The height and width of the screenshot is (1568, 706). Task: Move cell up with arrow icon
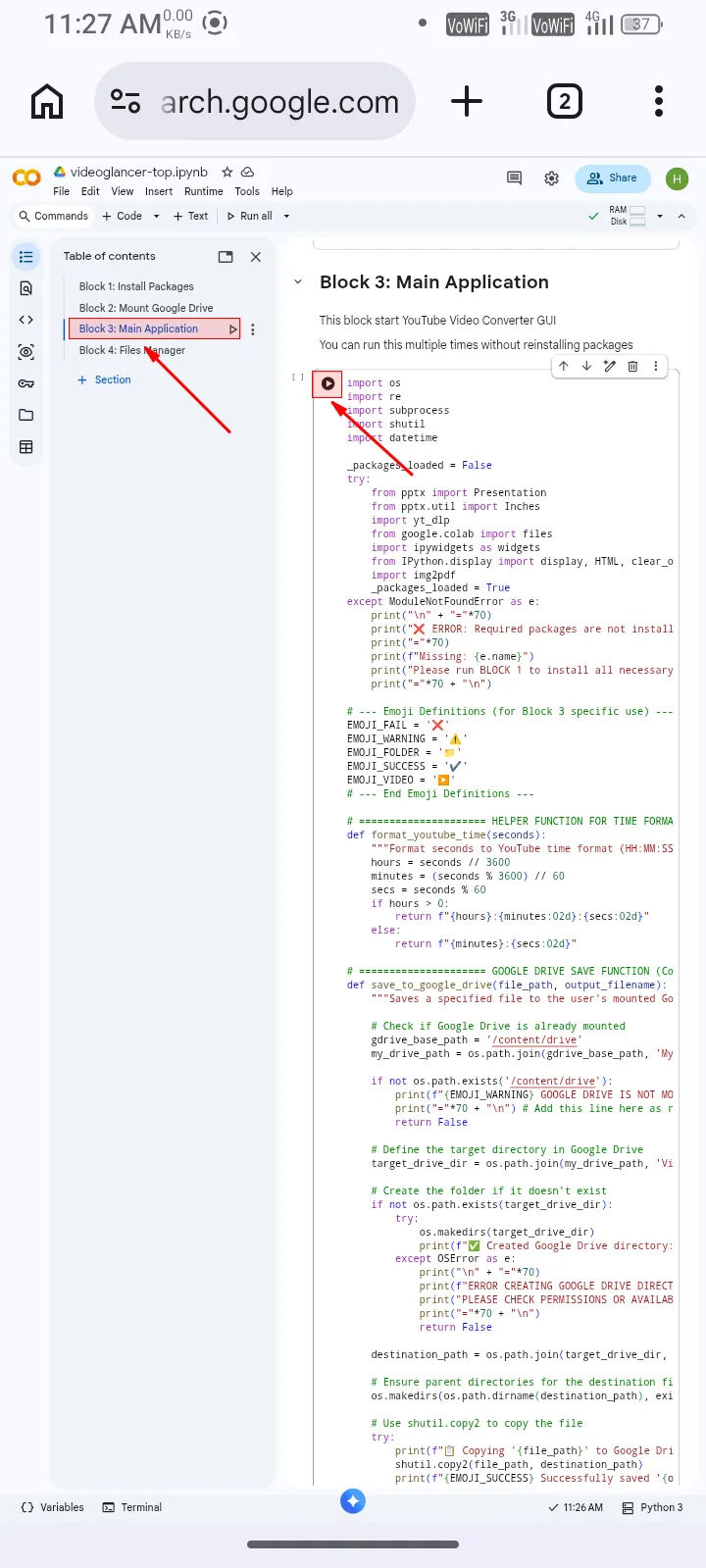(x=564, y=366)
